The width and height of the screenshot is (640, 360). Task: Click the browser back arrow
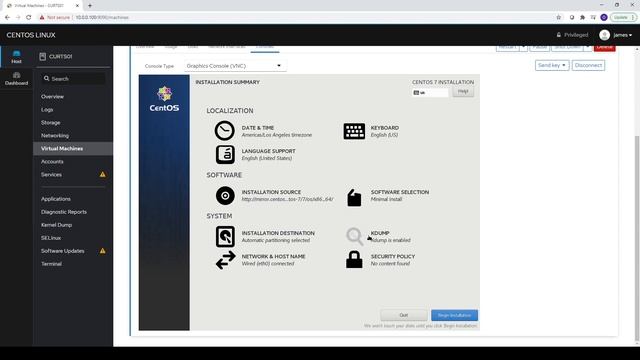(7, 17)
